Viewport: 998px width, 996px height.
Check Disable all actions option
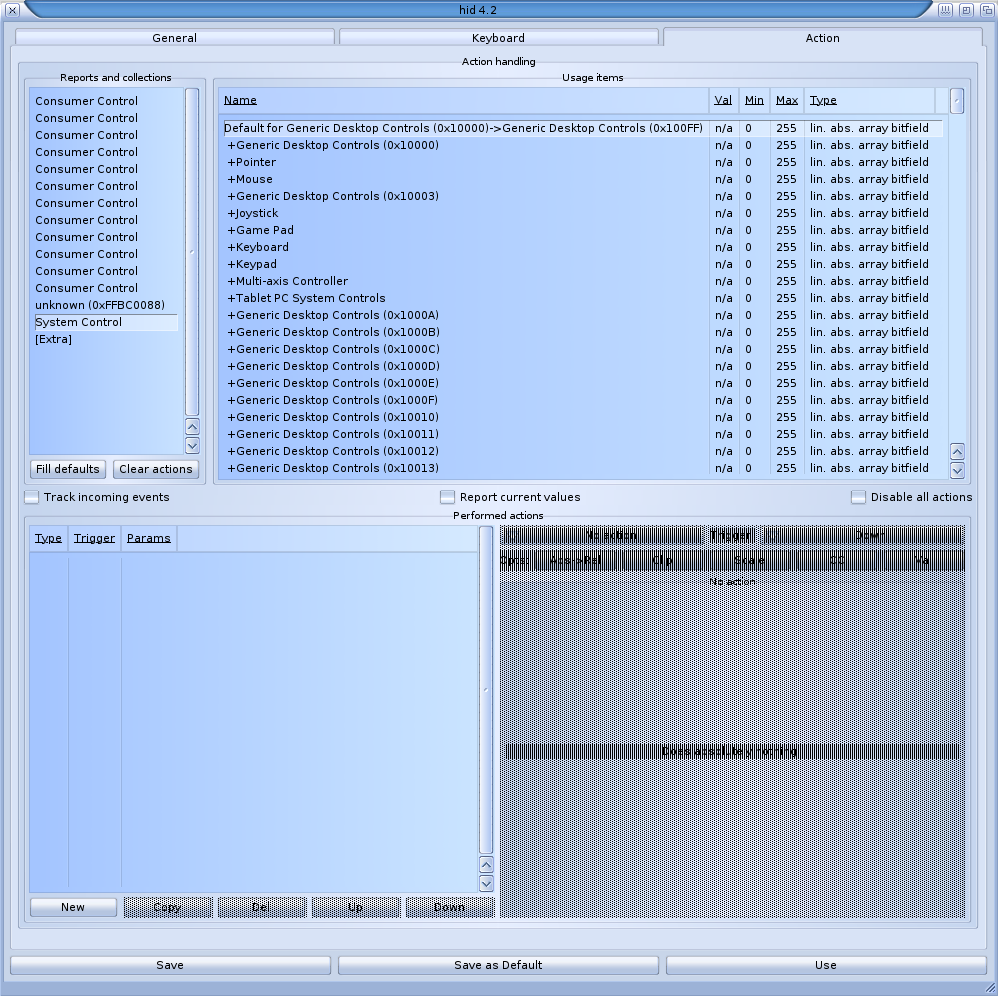858,497
